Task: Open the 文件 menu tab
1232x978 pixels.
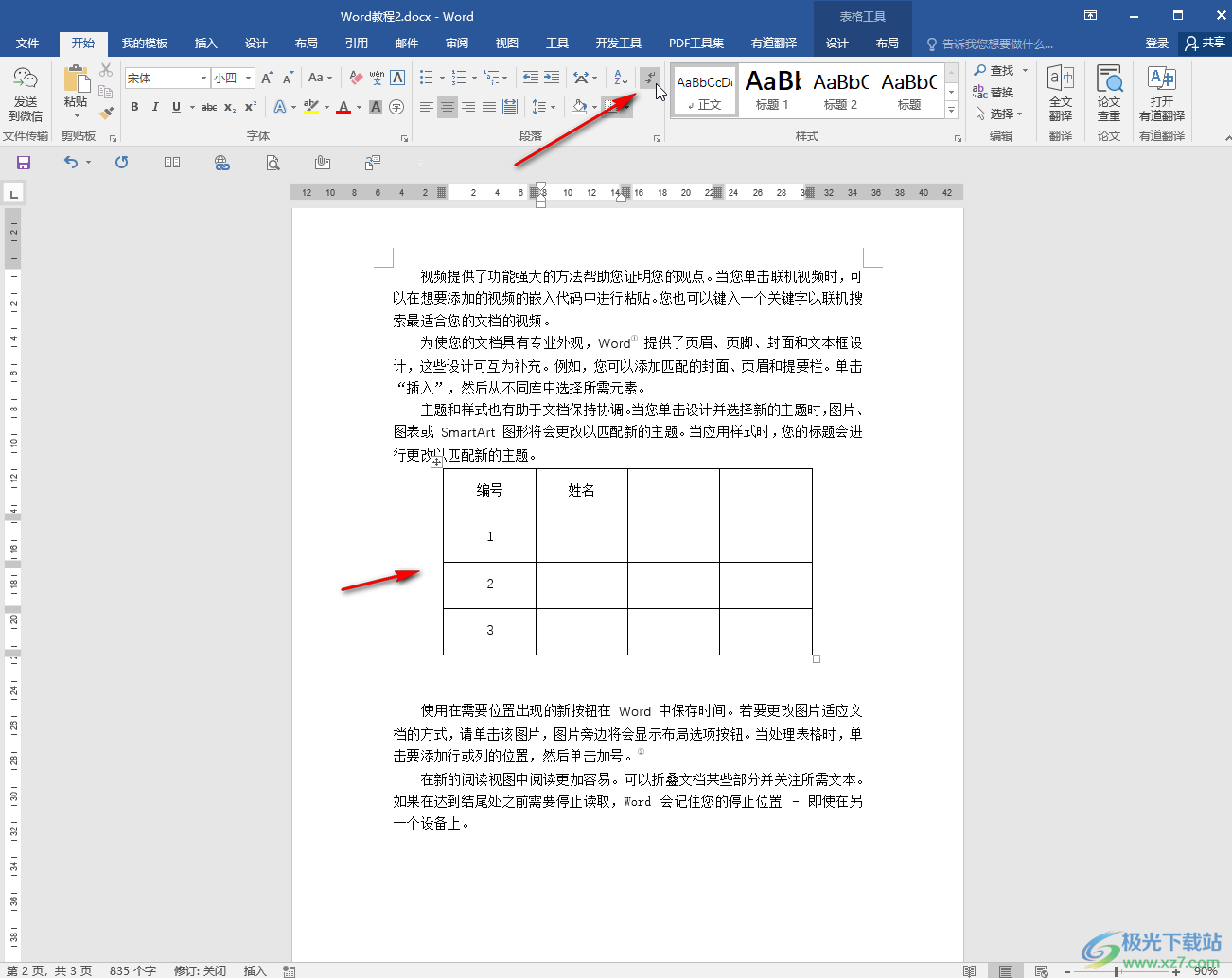Action: 27,44
